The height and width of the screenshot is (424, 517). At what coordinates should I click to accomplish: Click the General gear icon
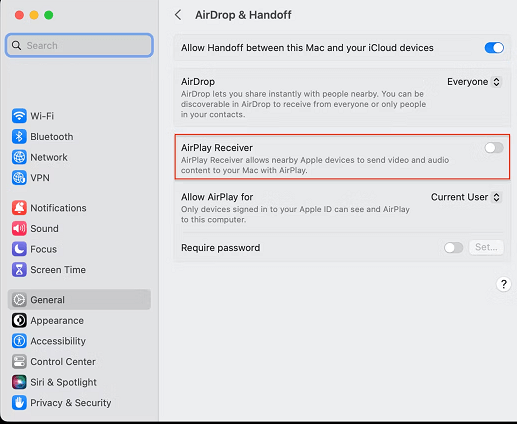click(x=19, y=300)
